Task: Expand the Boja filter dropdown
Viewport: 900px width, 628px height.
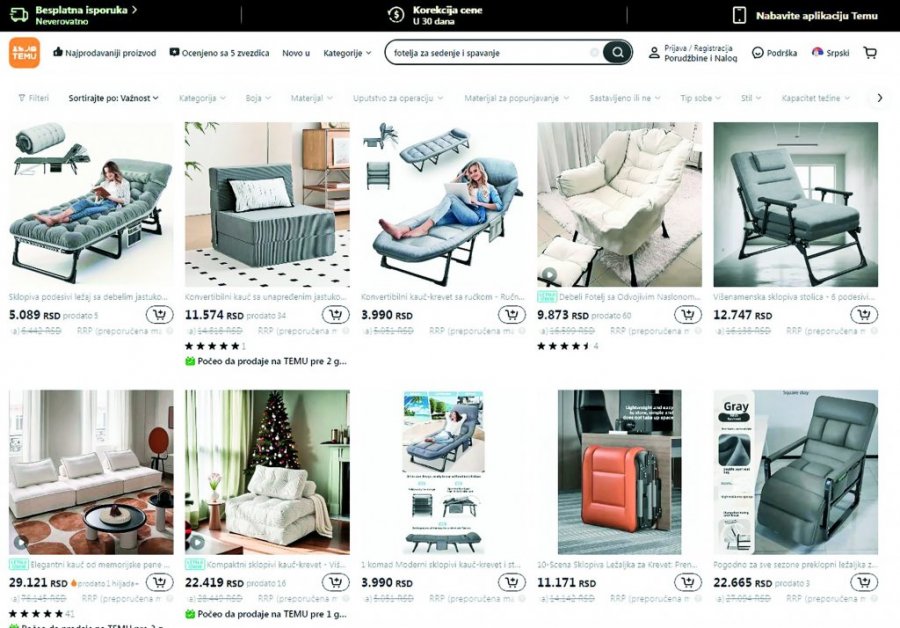Action: [258, 98]
